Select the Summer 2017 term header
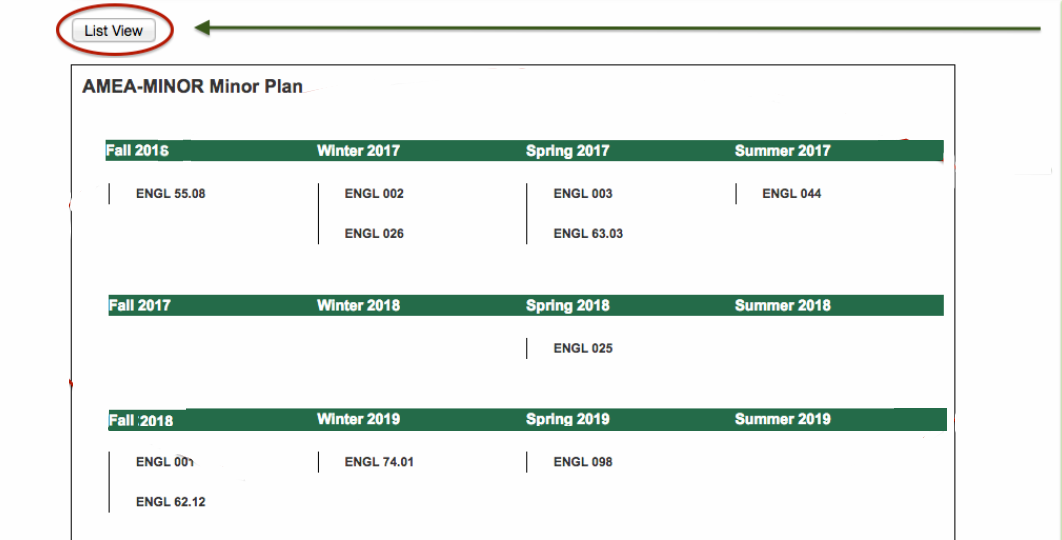 (x=782, y=151)
